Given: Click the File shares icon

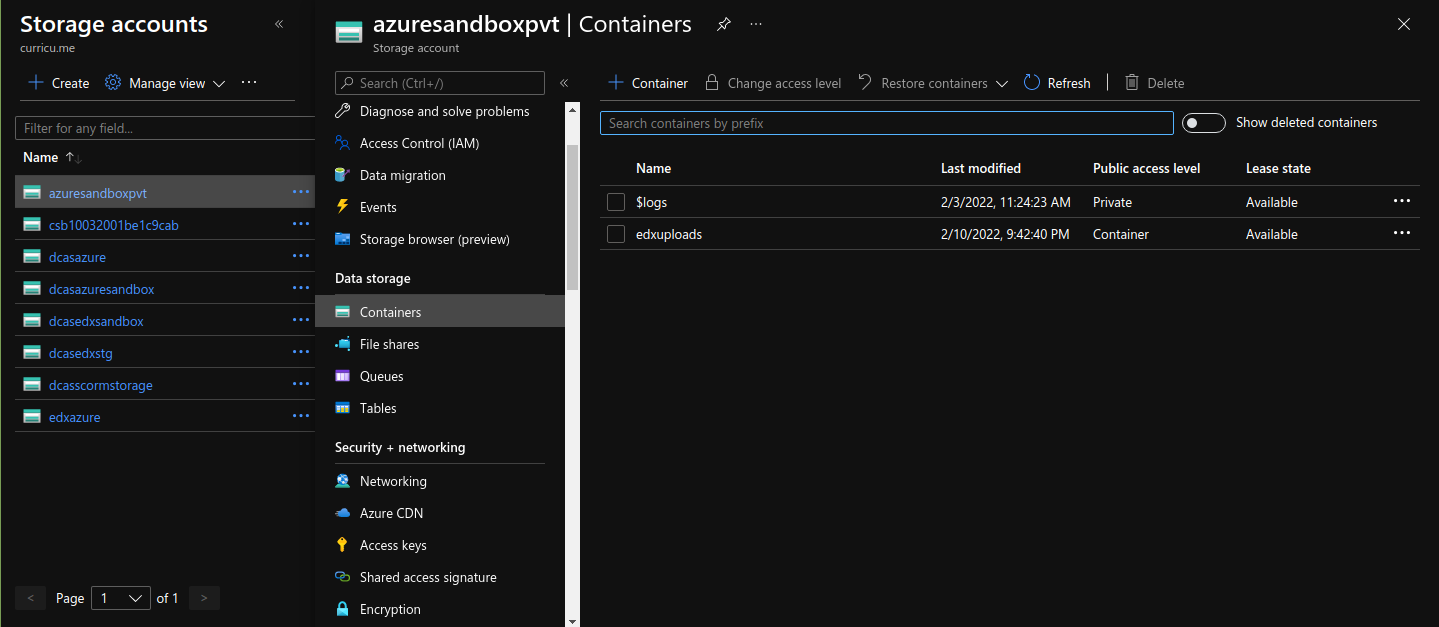Looking at the screenshot, I should (x=343, y=344).
